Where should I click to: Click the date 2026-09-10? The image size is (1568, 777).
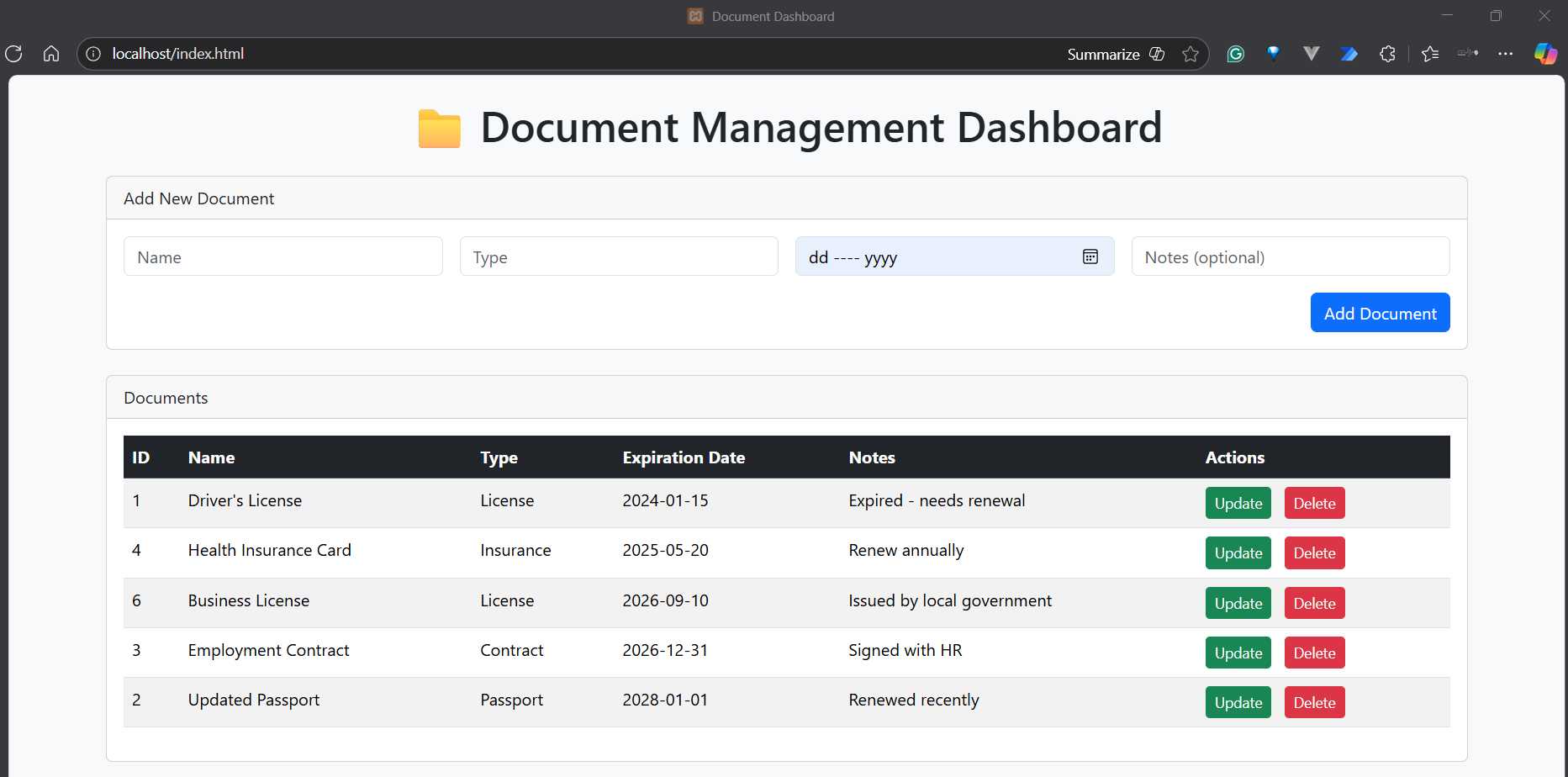[x=665, y=600]
